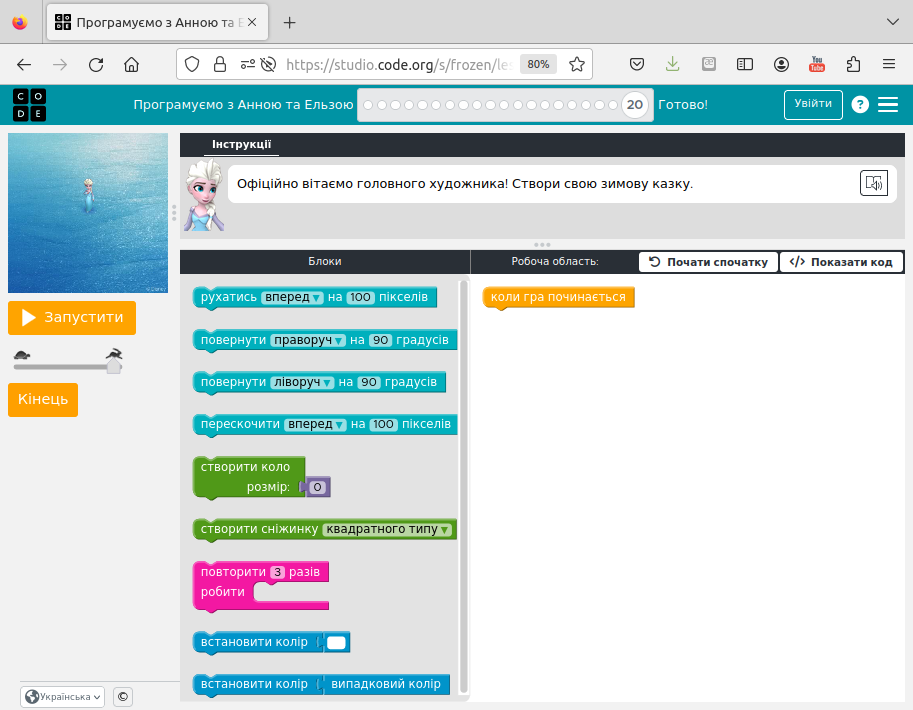The height and width of the screenshot is (710, 913).
Task: Bookmark this page with the star
Action: tap(576, 64)
